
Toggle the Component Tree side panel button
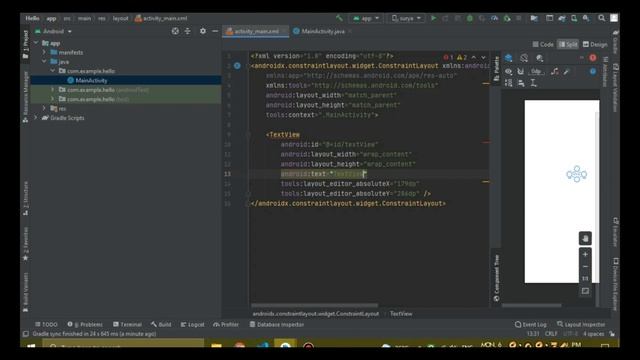pyautogui.click(x=496, y=278)
